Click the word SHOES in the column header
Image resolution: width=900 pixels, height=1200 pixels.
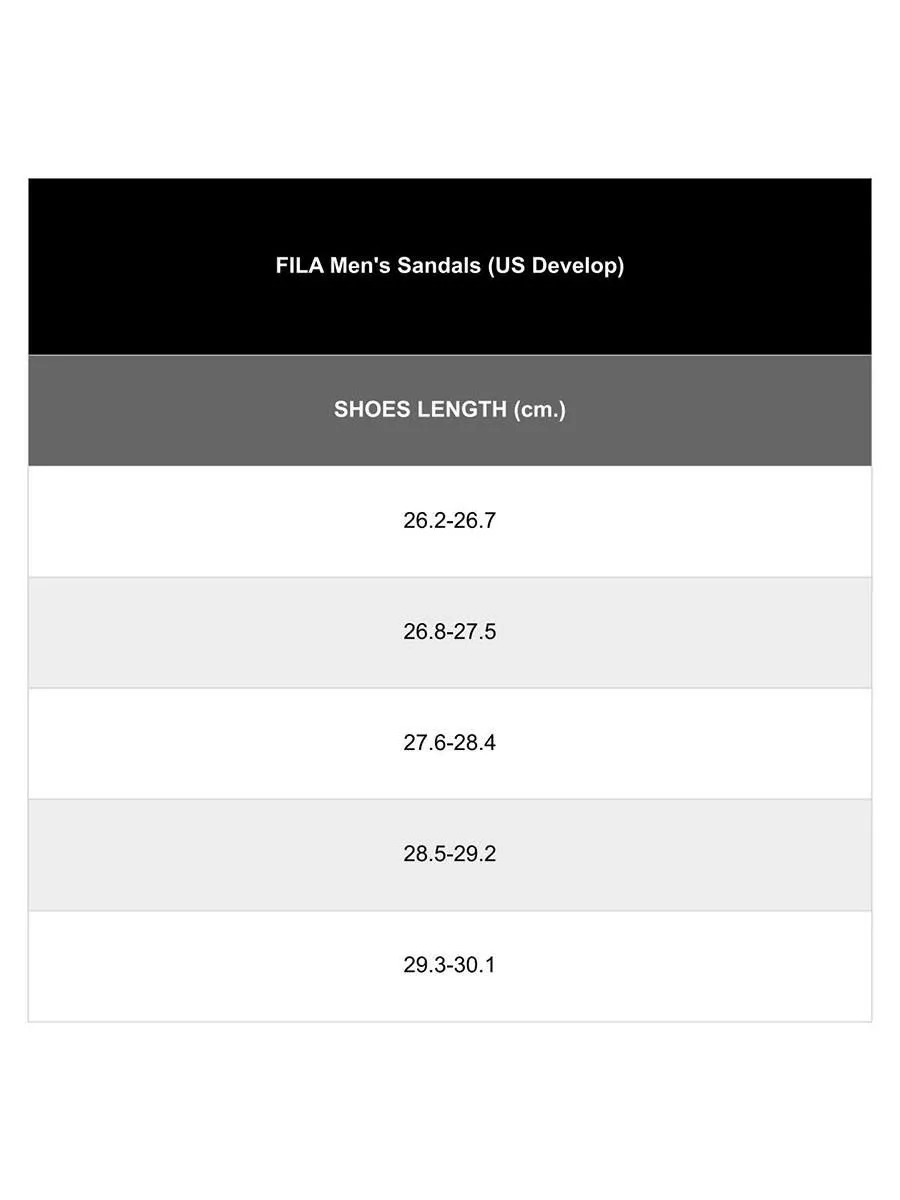(x=369, y=410)
